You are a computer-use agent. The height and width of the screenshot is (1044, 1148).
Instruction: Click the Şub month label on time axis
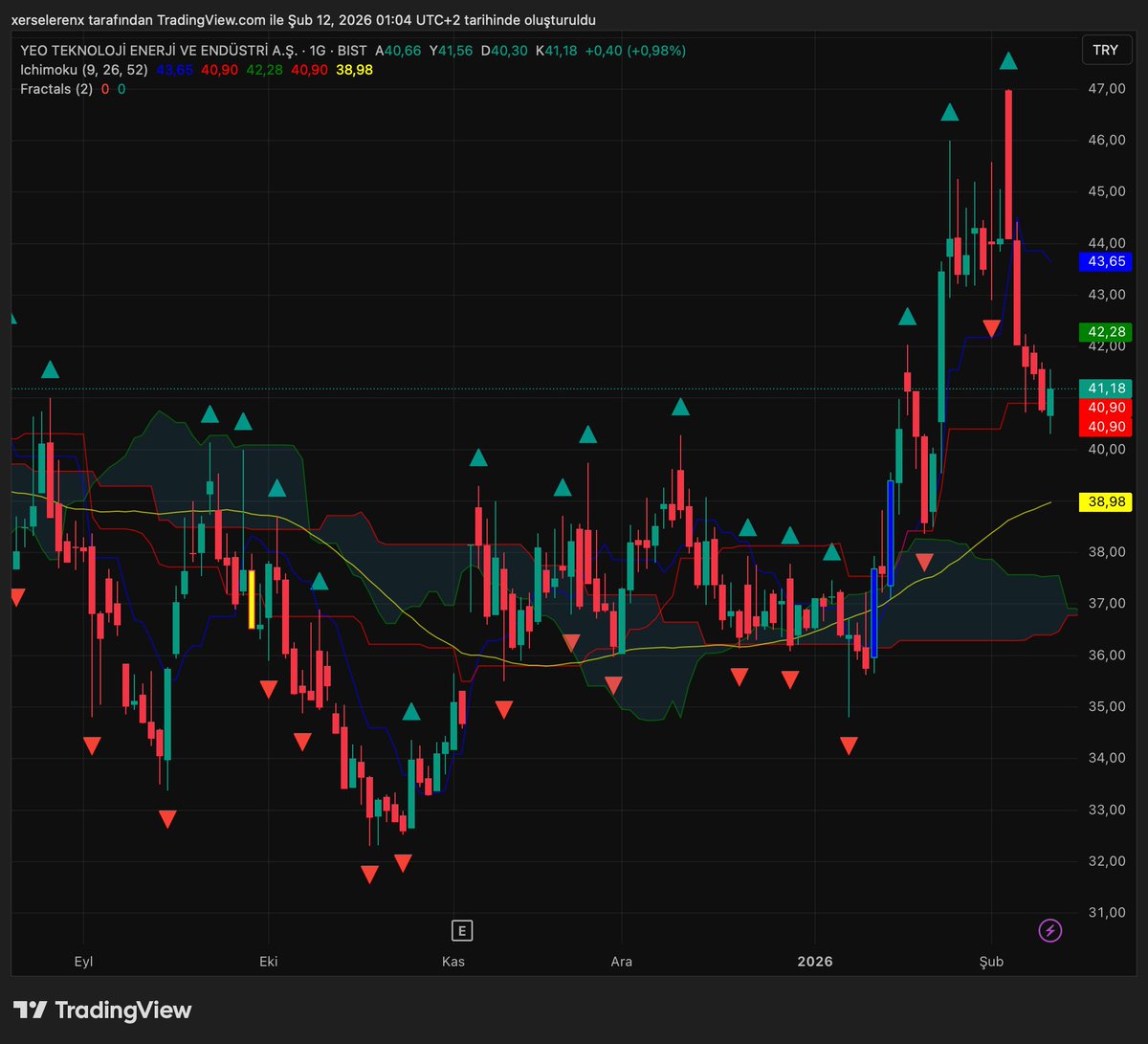coord(992,962)
